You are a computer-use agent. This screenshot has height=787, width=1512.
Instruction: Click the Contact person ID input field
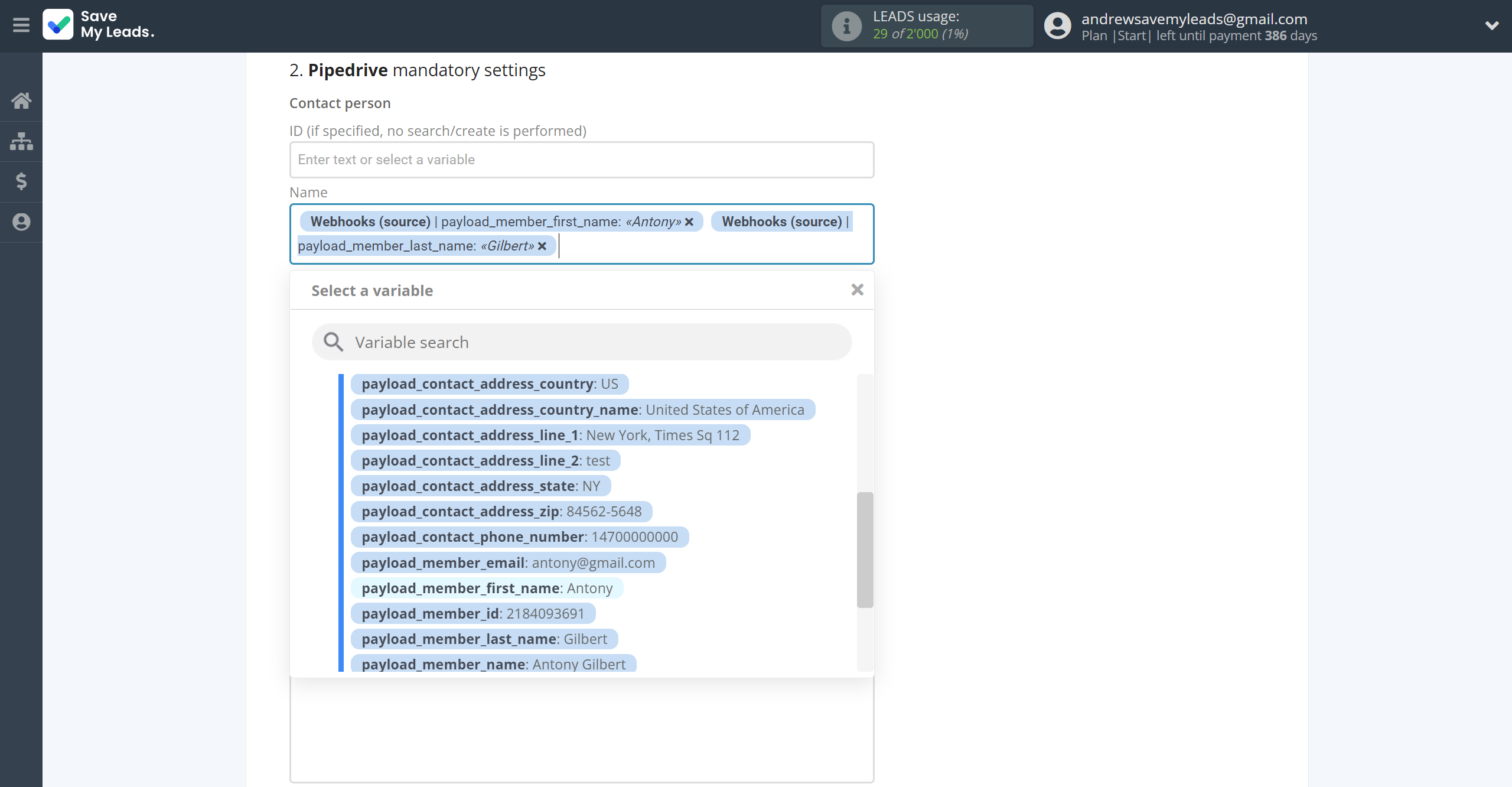point(582,160)
